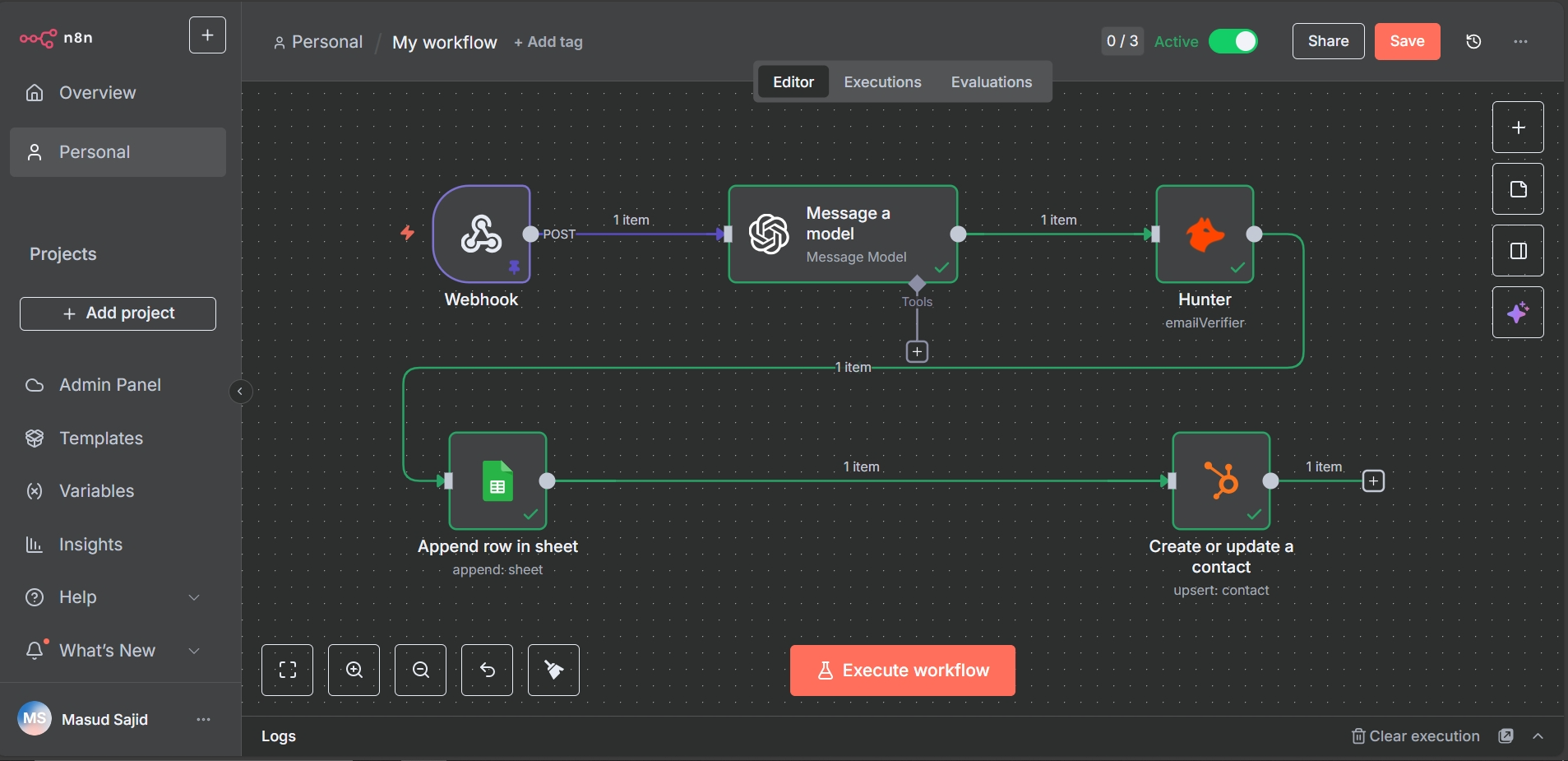Screen dimensions: 1568x761
Task: Select the Append row in sheet node
Action: pyautogui.click(x=498, y=481)
